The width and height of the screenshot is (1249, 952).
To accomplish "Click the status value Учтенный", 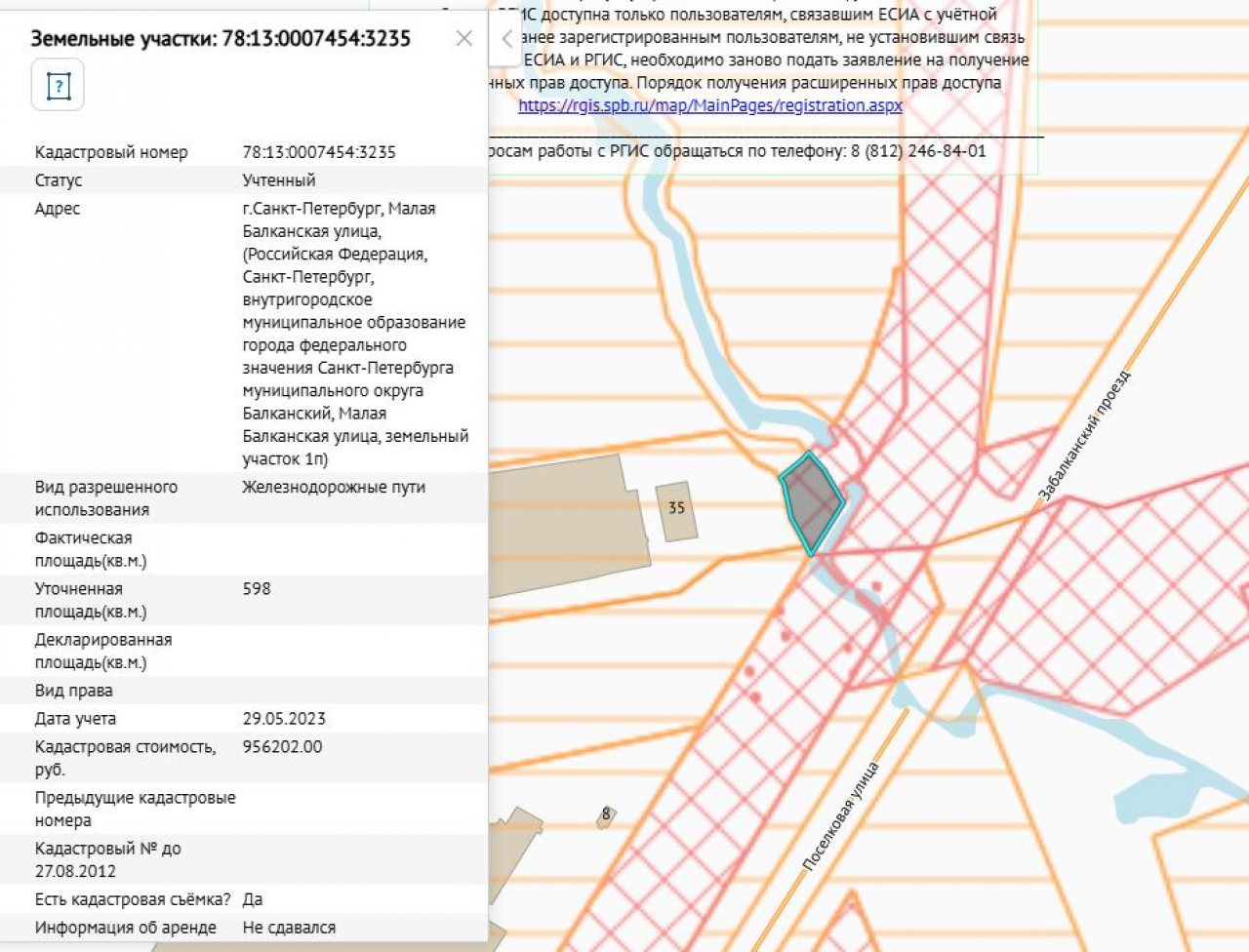I will tap(279, 180).
